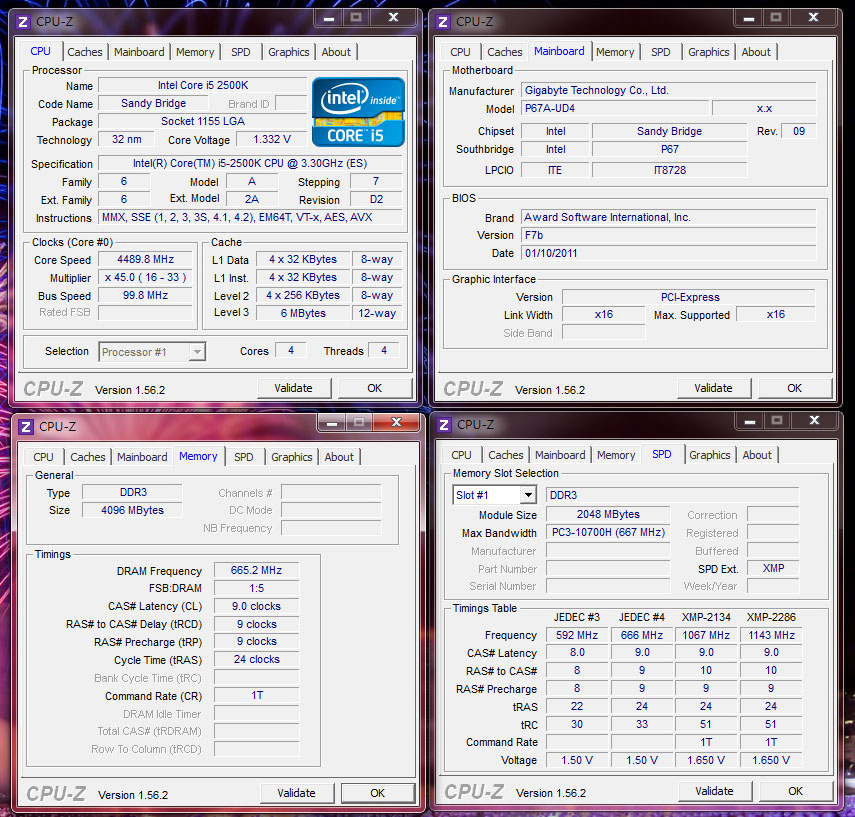This screenshot has width=855, height=817.
Task: Click the Multiplier value x 45.0
Action: 145,277
